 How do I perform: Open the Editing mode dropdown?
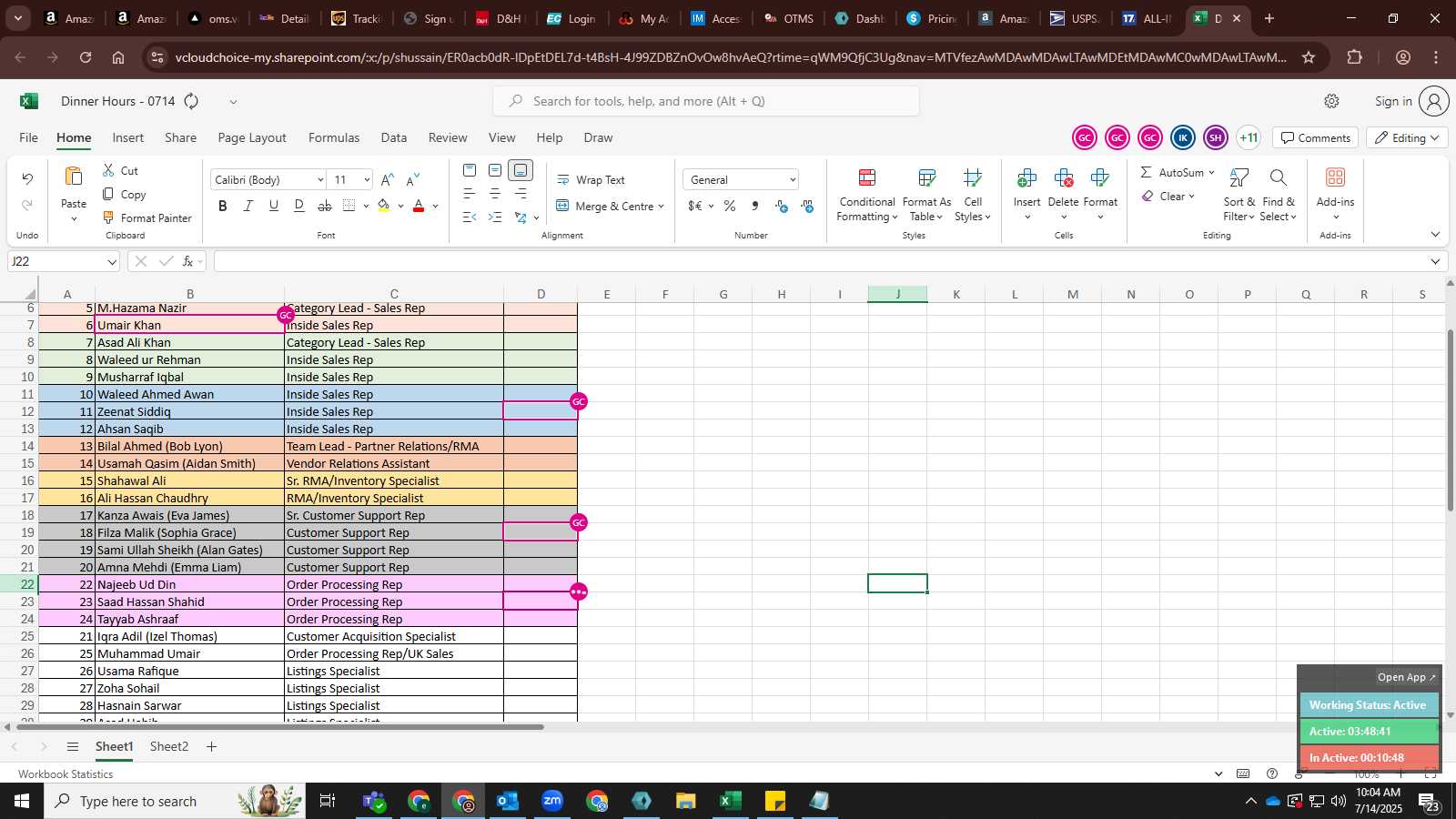[x=1407, y=137]
